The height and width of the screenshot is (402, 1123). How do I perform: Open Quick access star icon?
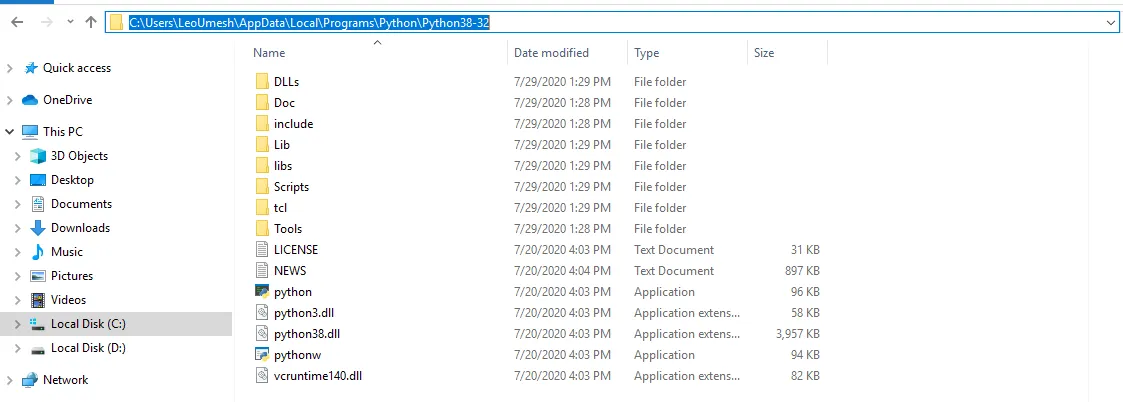[x=30, y=68]
